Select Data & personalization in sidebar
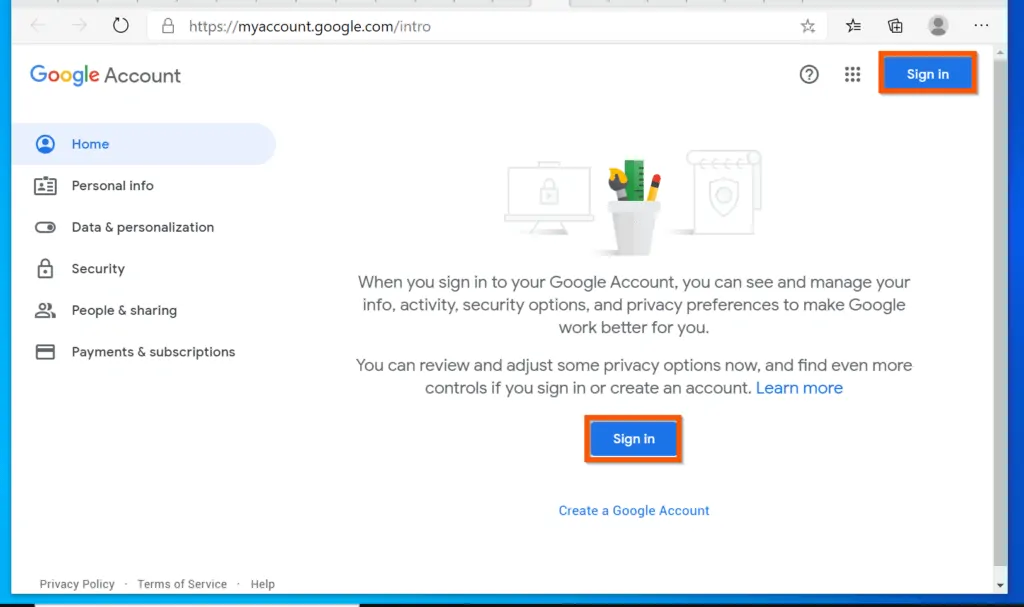The height and width of the screenshot is (607, 1024). [x=142, y=227]
